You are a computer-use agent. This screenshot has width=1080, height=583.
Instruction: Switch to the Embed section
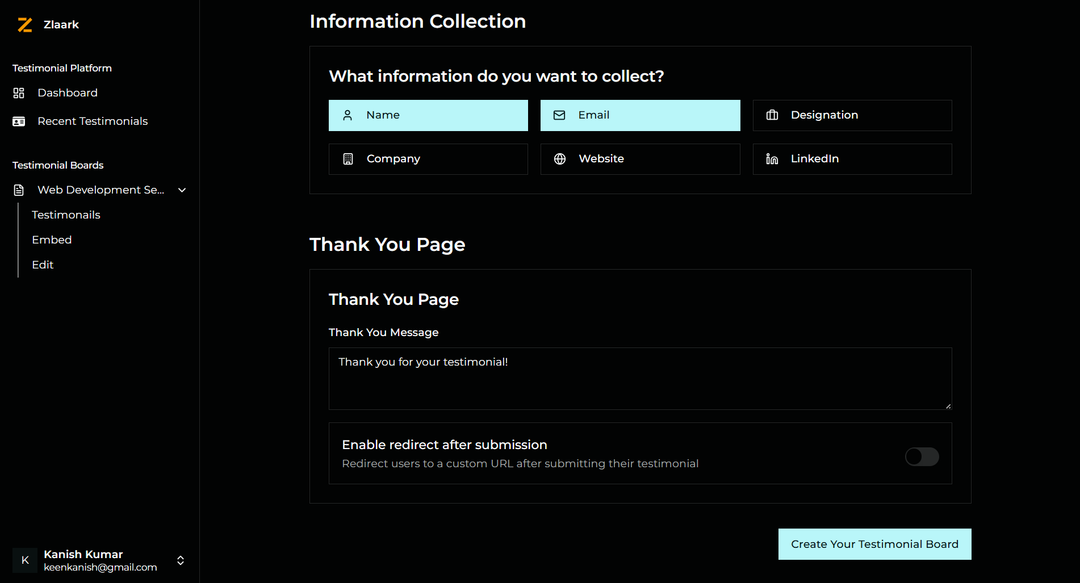[x=51, y=239]
